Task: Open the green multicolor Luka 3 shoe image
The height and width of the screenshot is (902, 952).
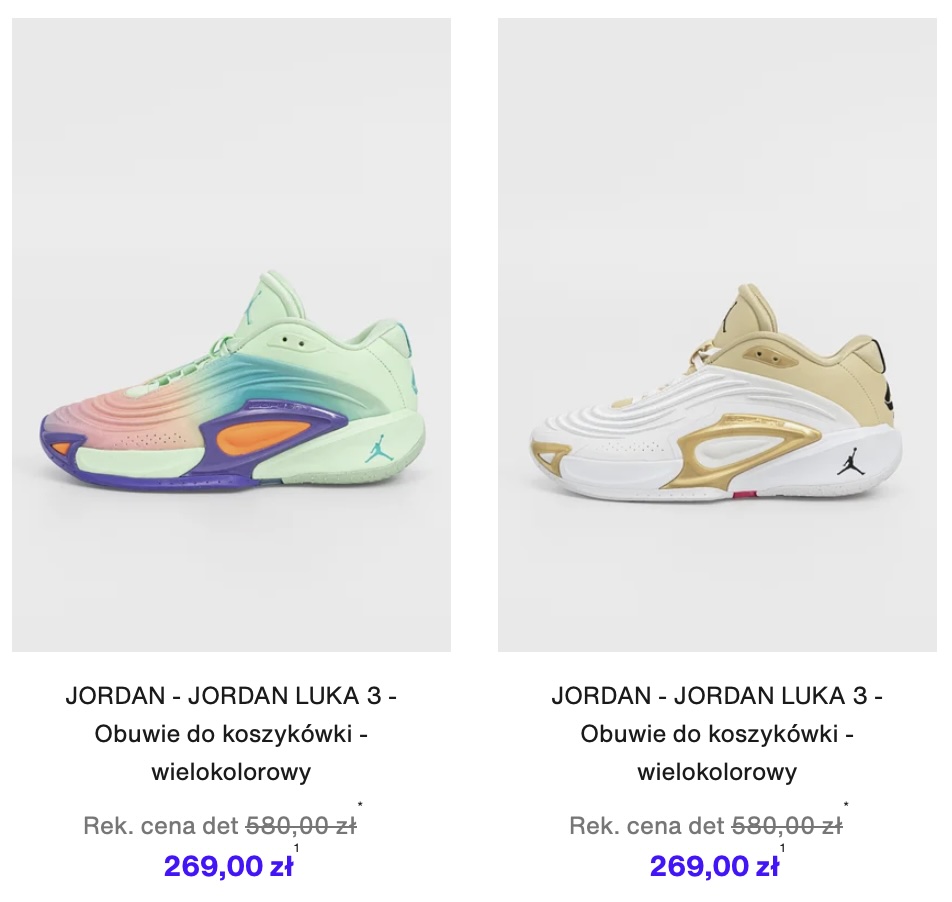Action: [231, 334]
